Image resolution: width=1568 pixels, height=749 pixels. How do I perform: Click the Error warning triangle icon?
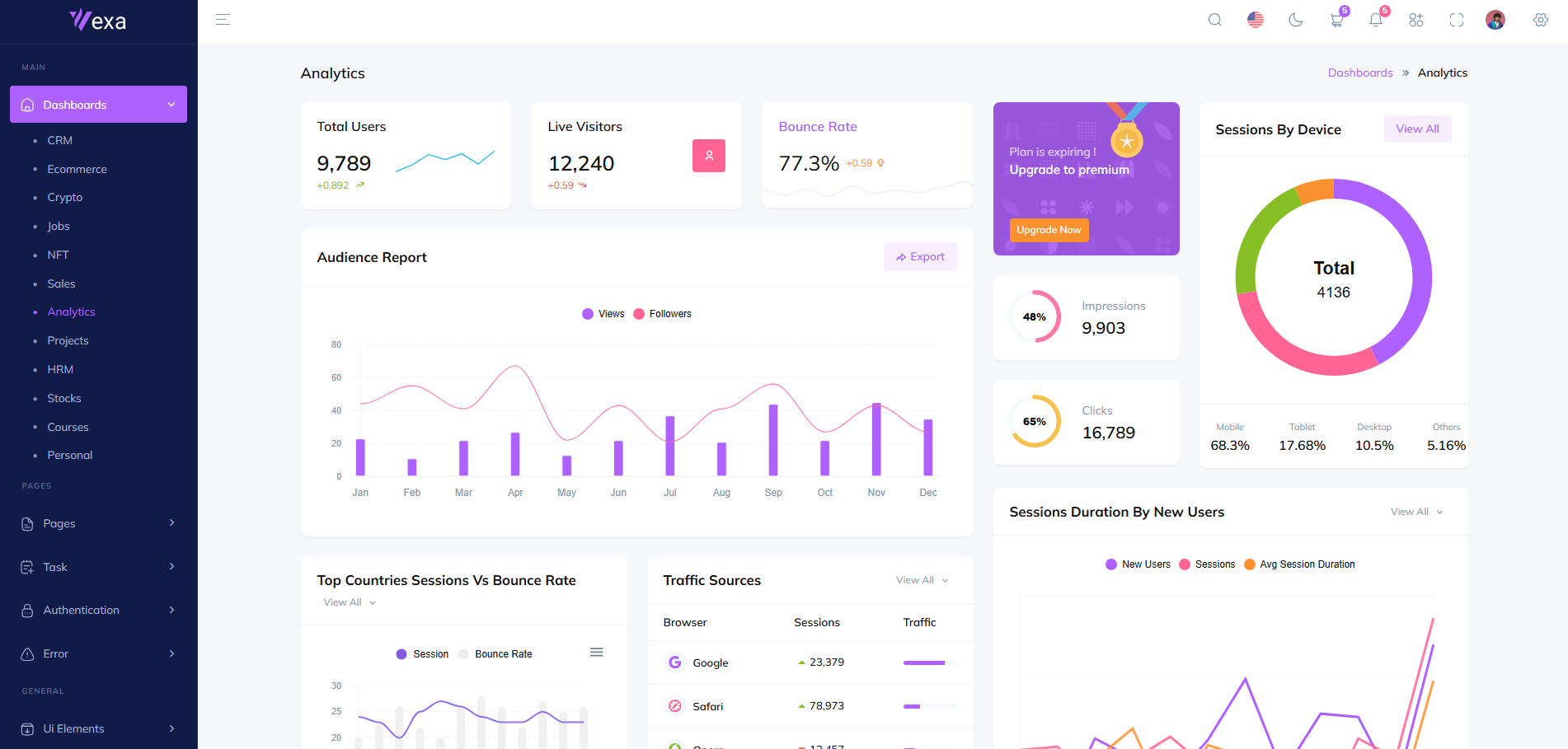pyautogui.click(x=27, y=653)
